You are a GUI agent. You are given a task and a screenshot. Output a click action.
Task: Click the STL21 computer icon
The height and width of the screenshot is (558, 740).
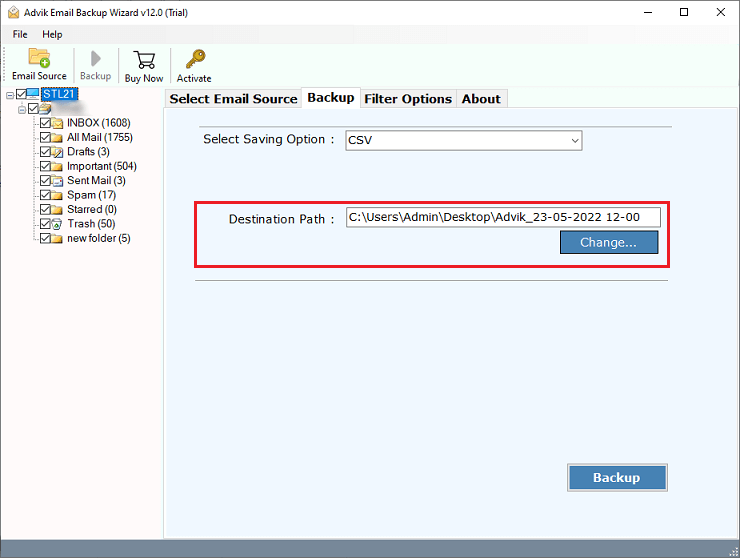[x=33, y=94]
